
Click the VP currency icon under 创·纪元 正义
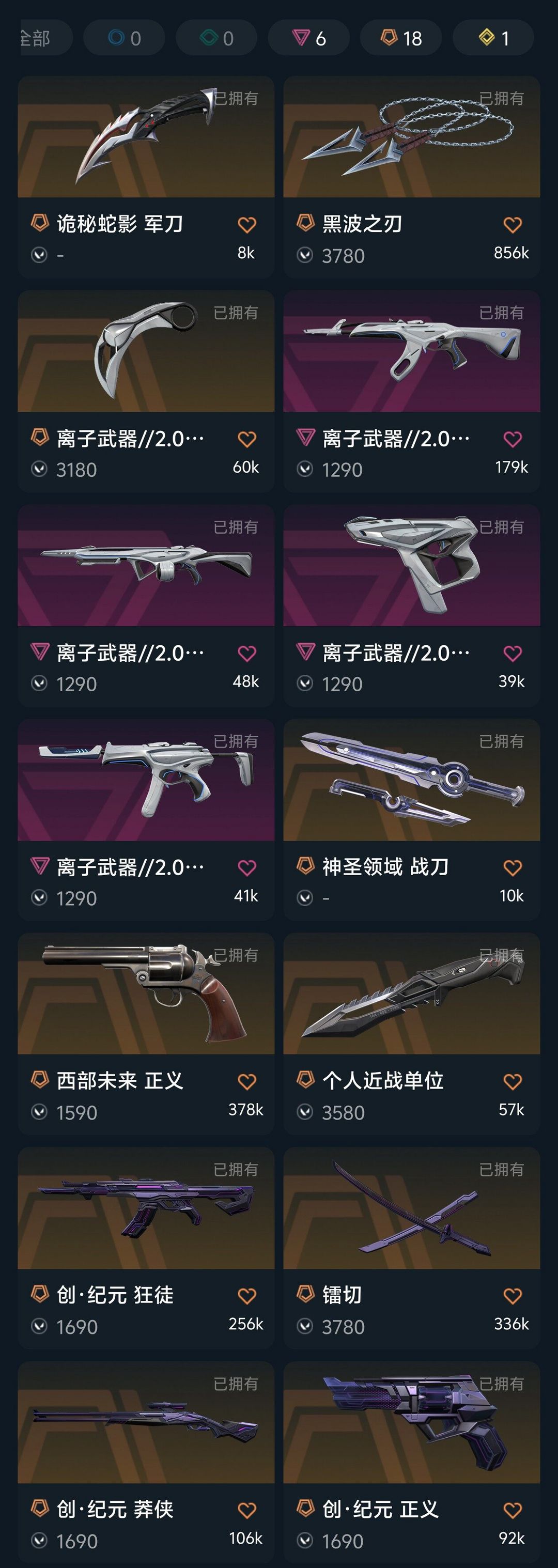coord(305,1541)
